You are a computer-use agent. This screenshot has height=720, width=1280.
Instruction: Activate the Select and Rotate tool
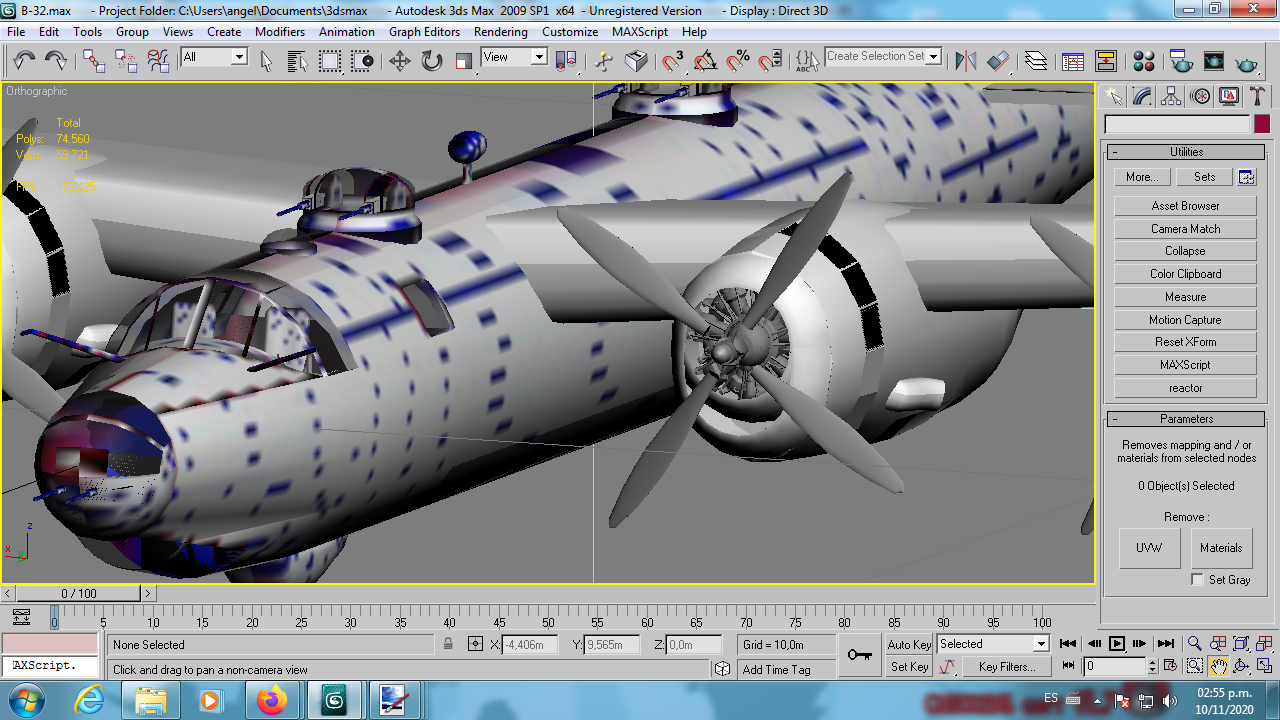tap(432, 61)
